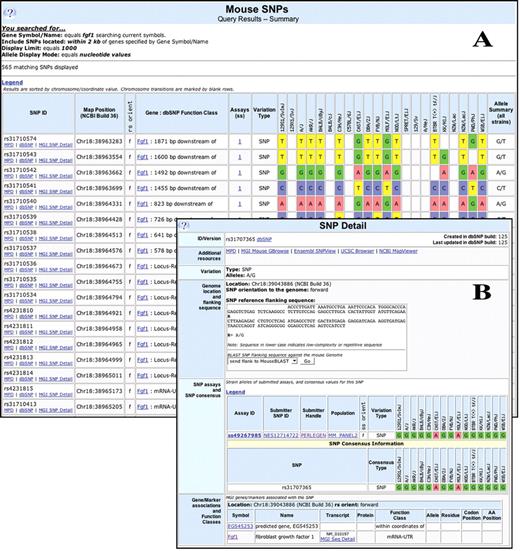520x551 pixels.
Task: Click the Go button next to MouseBLAST dropdown
Action: click(x=307, y=361)
